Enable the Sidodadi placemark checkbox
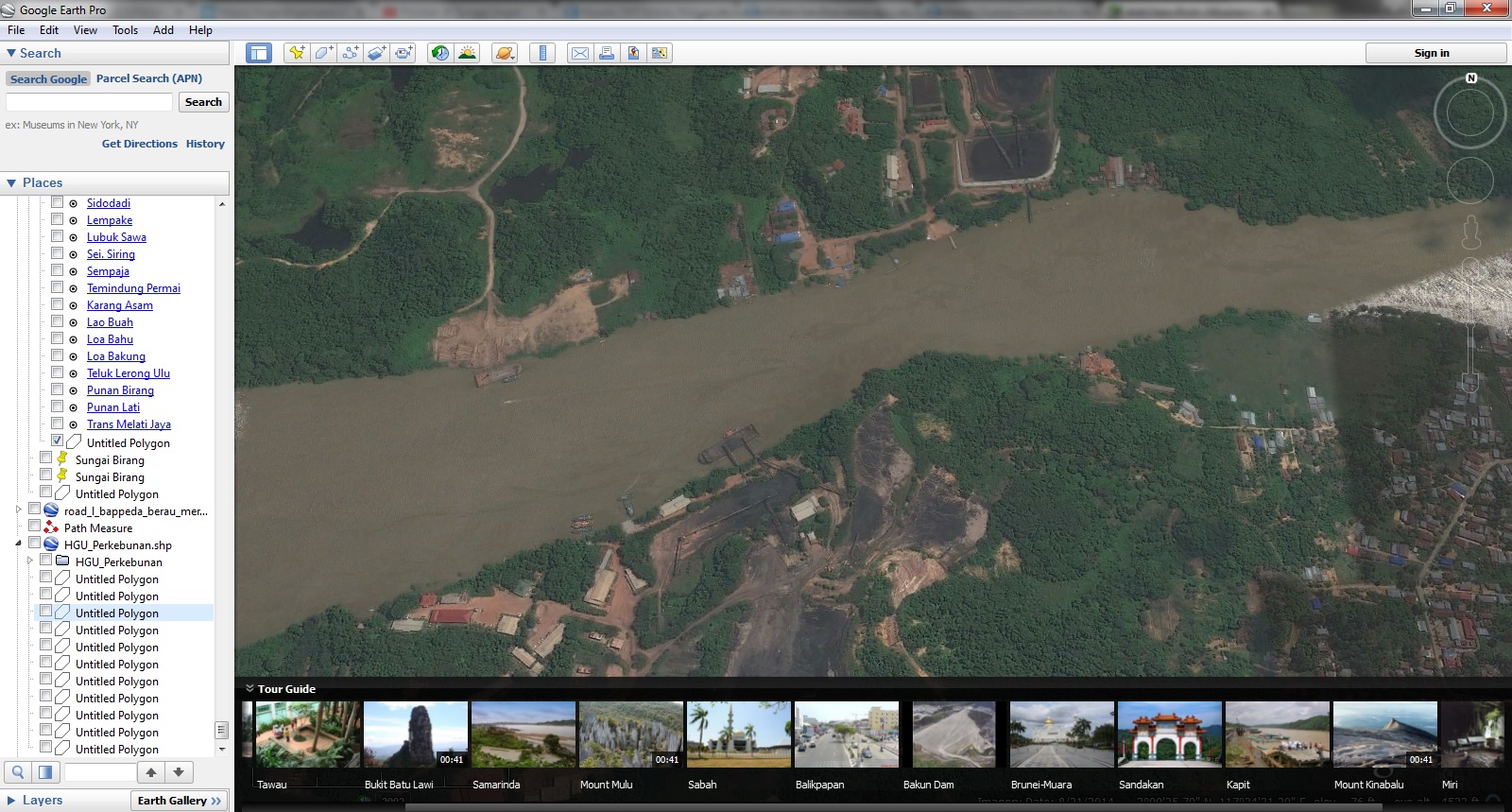This screenshot has width=1512, height=812. click(x=58, y=203)
